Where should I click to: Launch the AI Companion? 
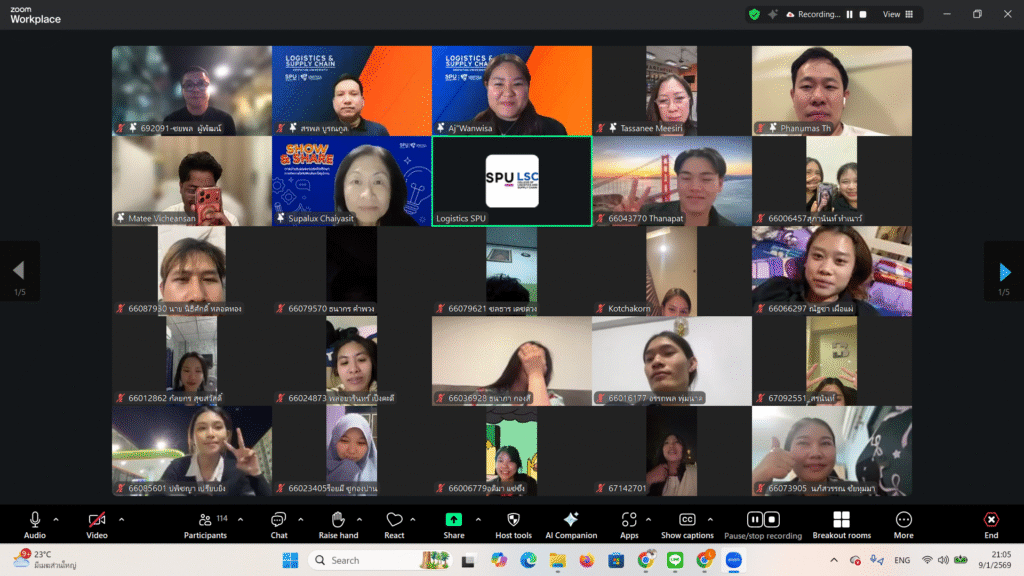tap(571, 524)
